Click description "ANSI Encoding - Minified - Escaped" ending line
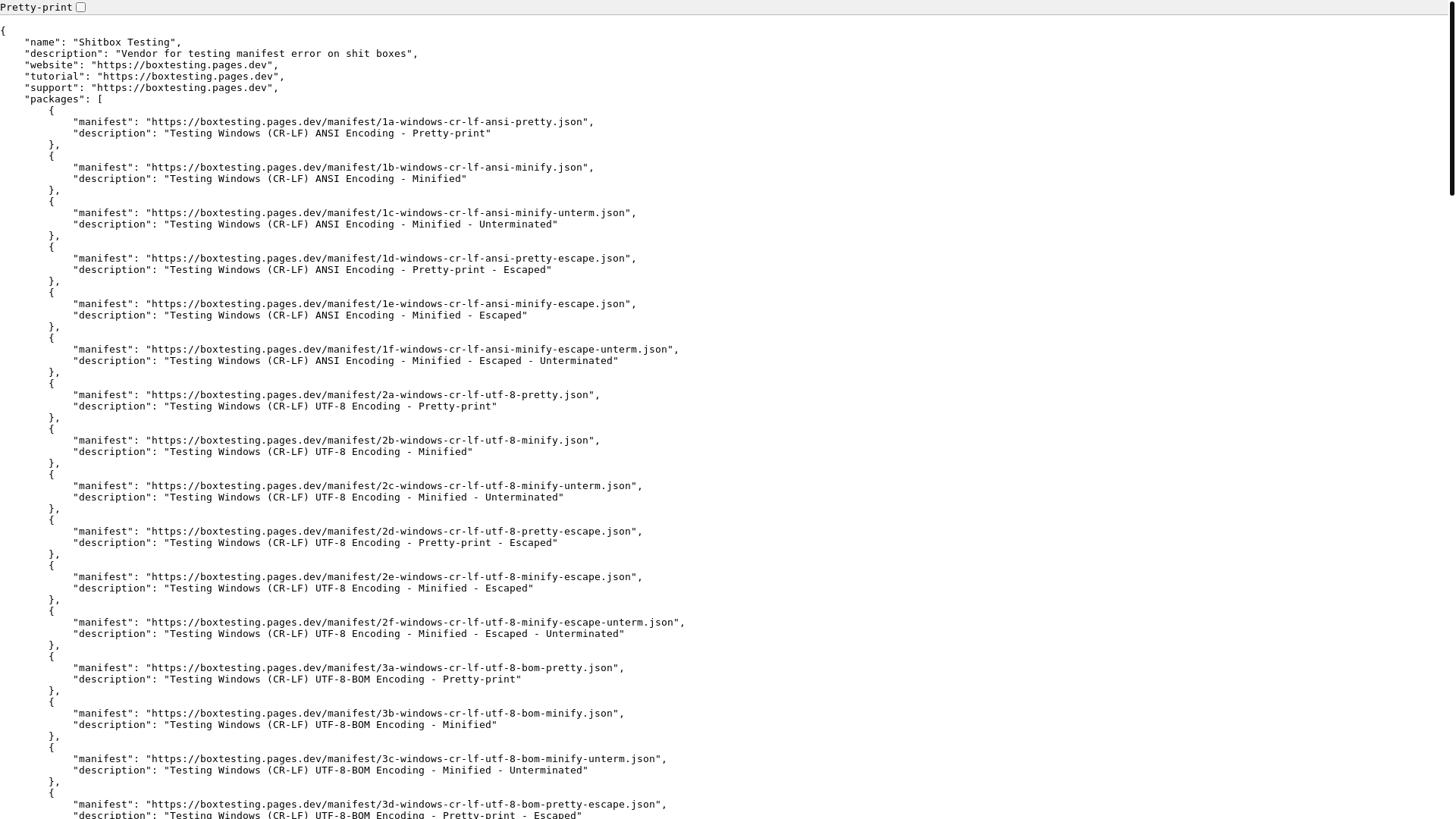 [300, 315]
